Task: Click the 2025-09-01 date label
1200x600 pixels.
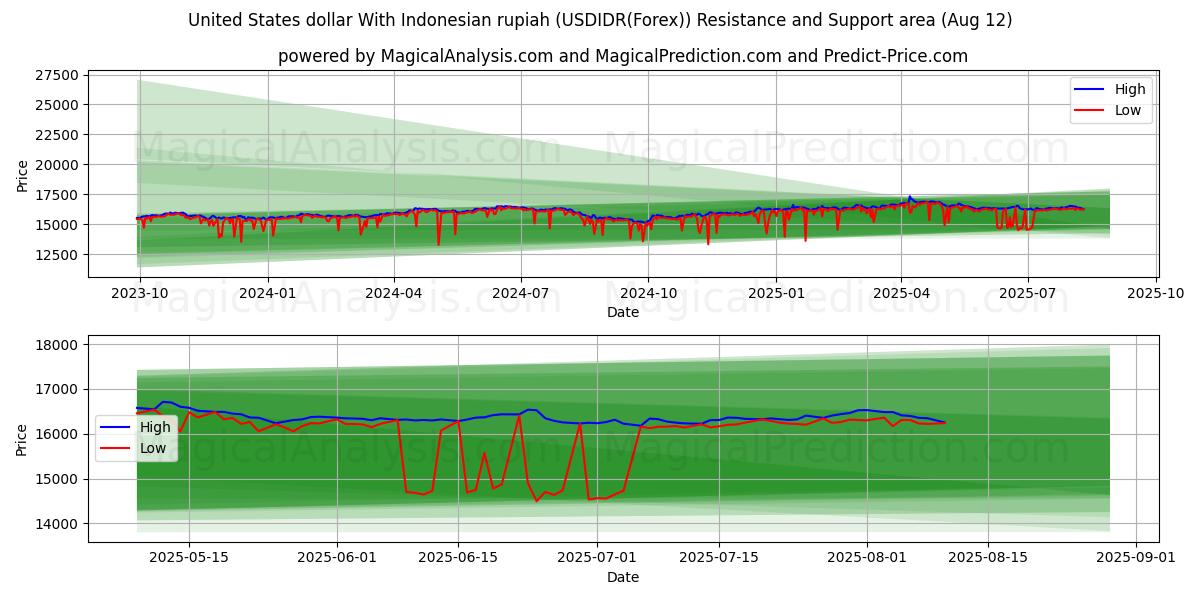Action: point(1137,558)
